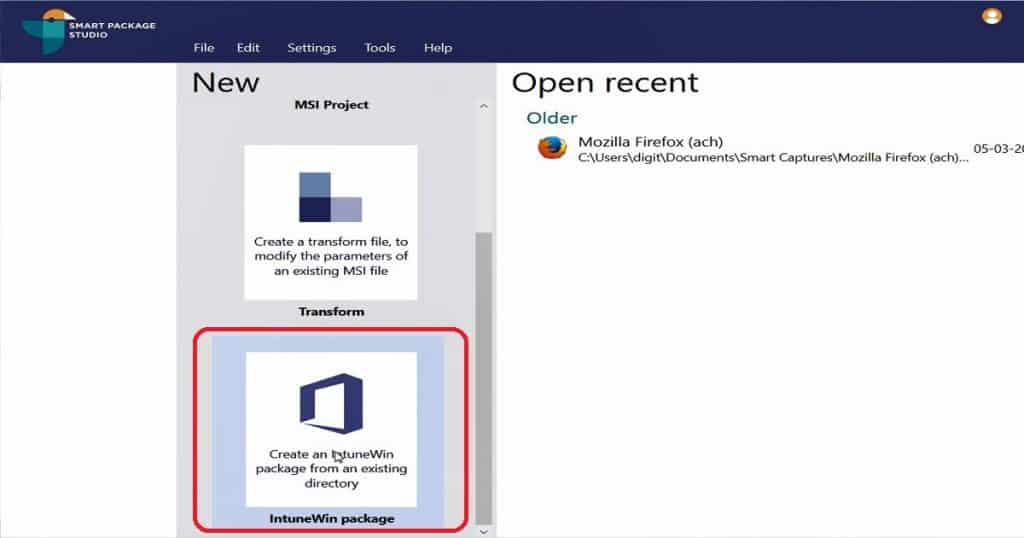Click the Older group heading

click(x=552, y=118)
